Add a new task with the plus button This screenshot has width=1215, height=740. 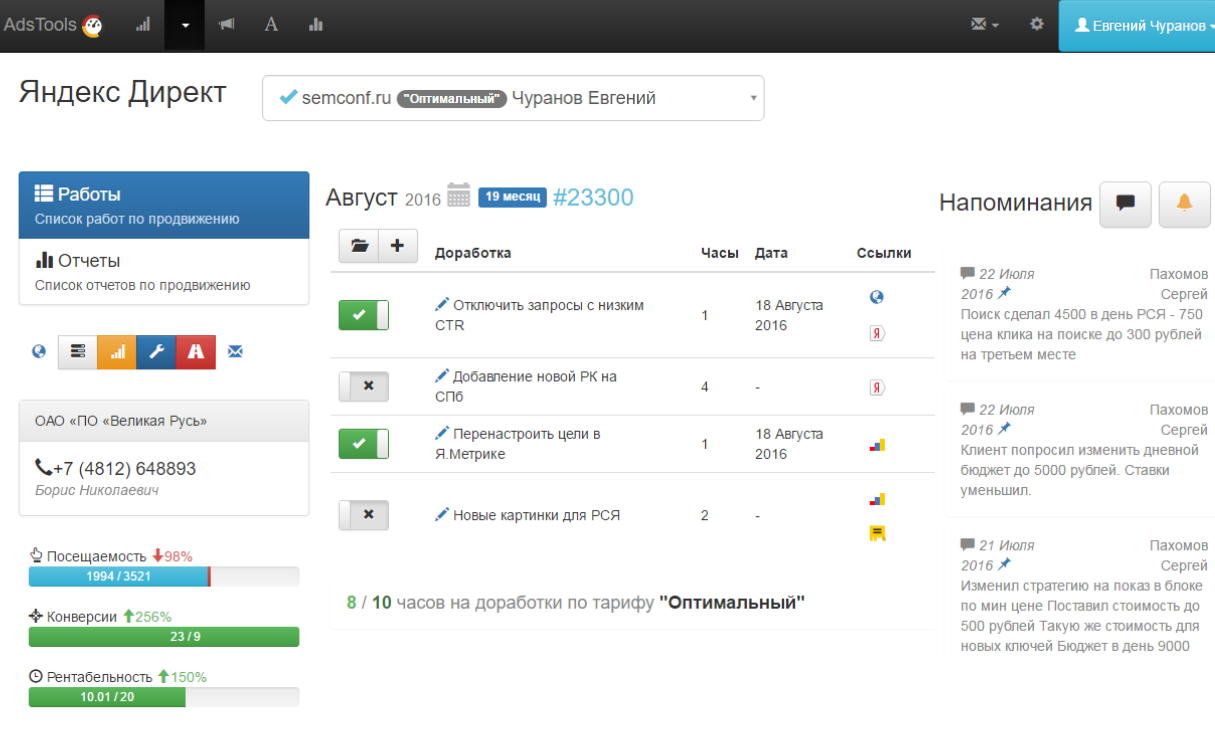point(398,246)
